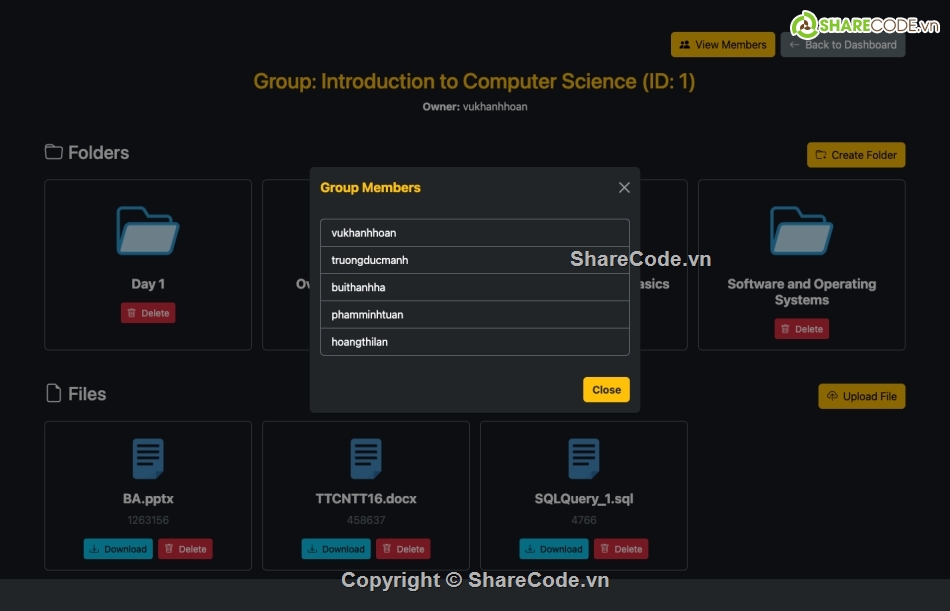
Task: Delete the Day 1 folder
Action: tap(148, 313)
